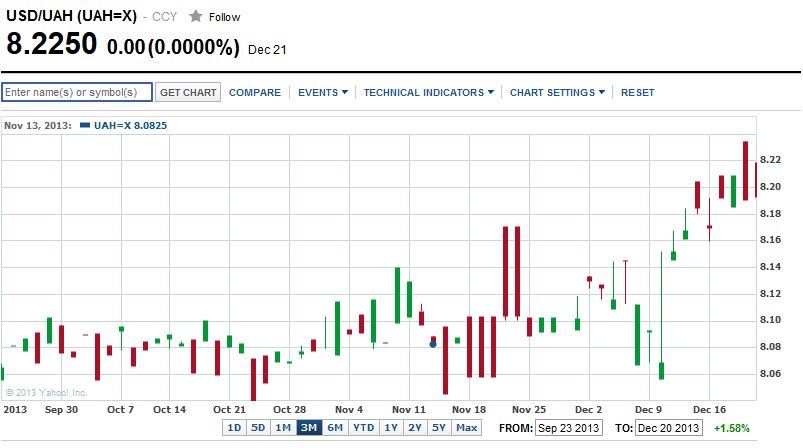Click the Follow star icon

coord(195,16)
